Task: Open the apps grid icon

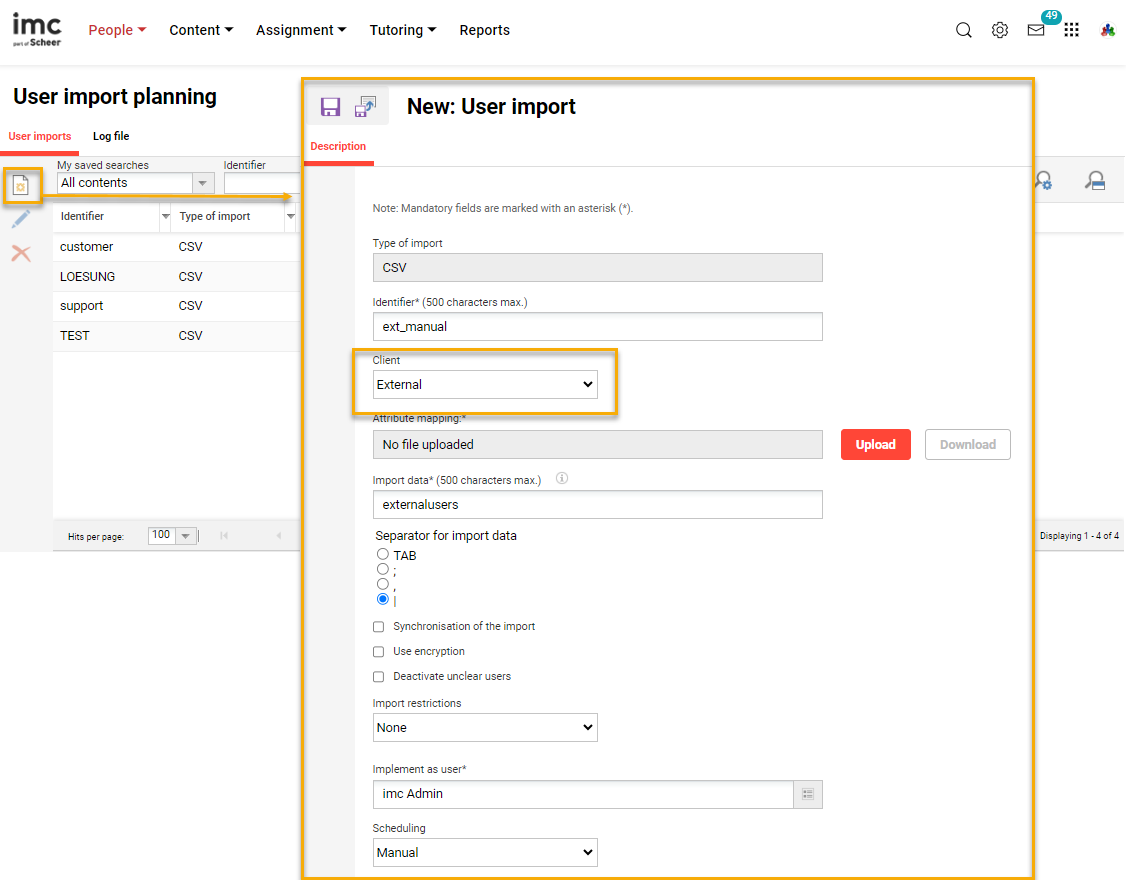Action: coord(1071,30)
